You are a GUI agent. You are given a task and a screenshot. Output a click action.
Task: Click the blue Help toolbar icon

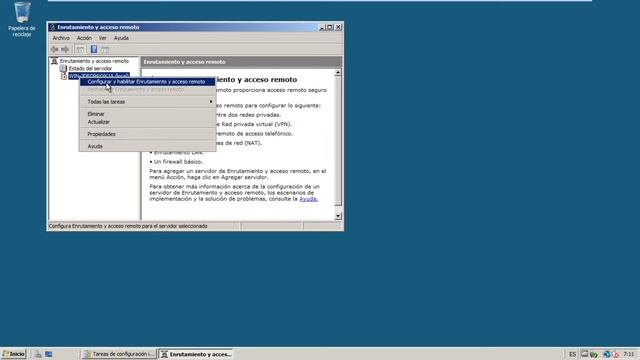[94, 49]
